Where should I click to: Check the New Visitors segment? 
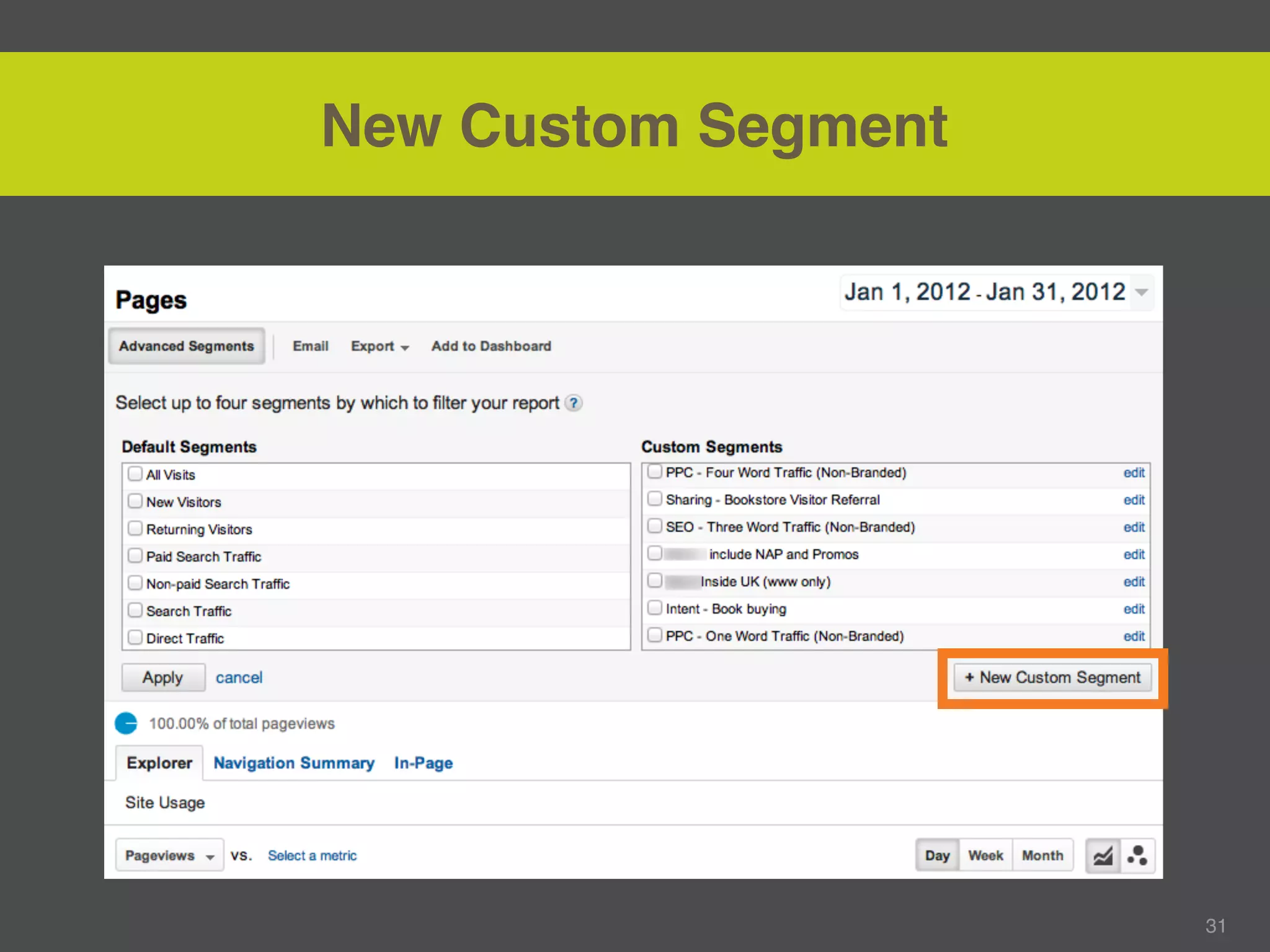pyautogui.click(x=135, y=501)
